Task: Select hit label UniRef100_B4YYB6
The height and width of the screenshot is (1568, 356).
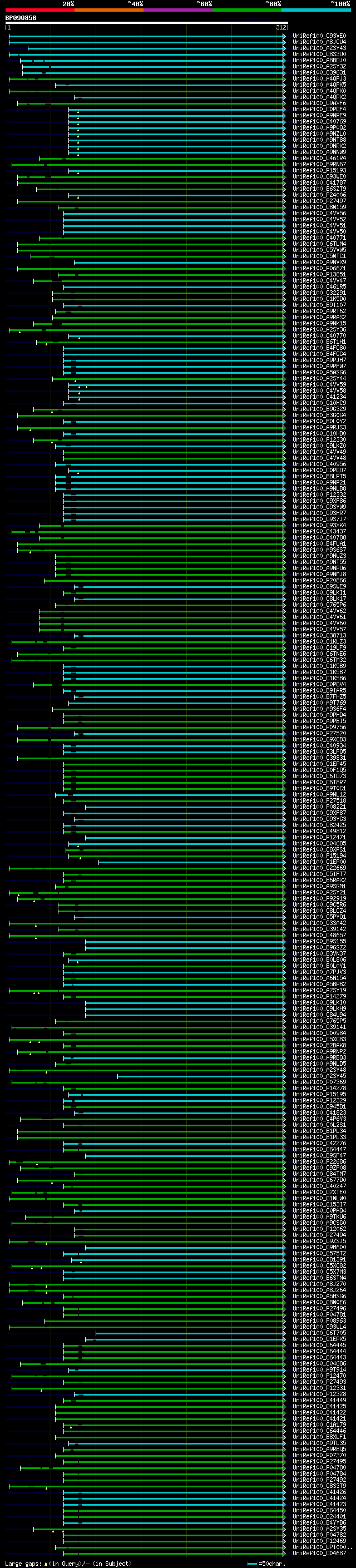Action: [319, 1522]
